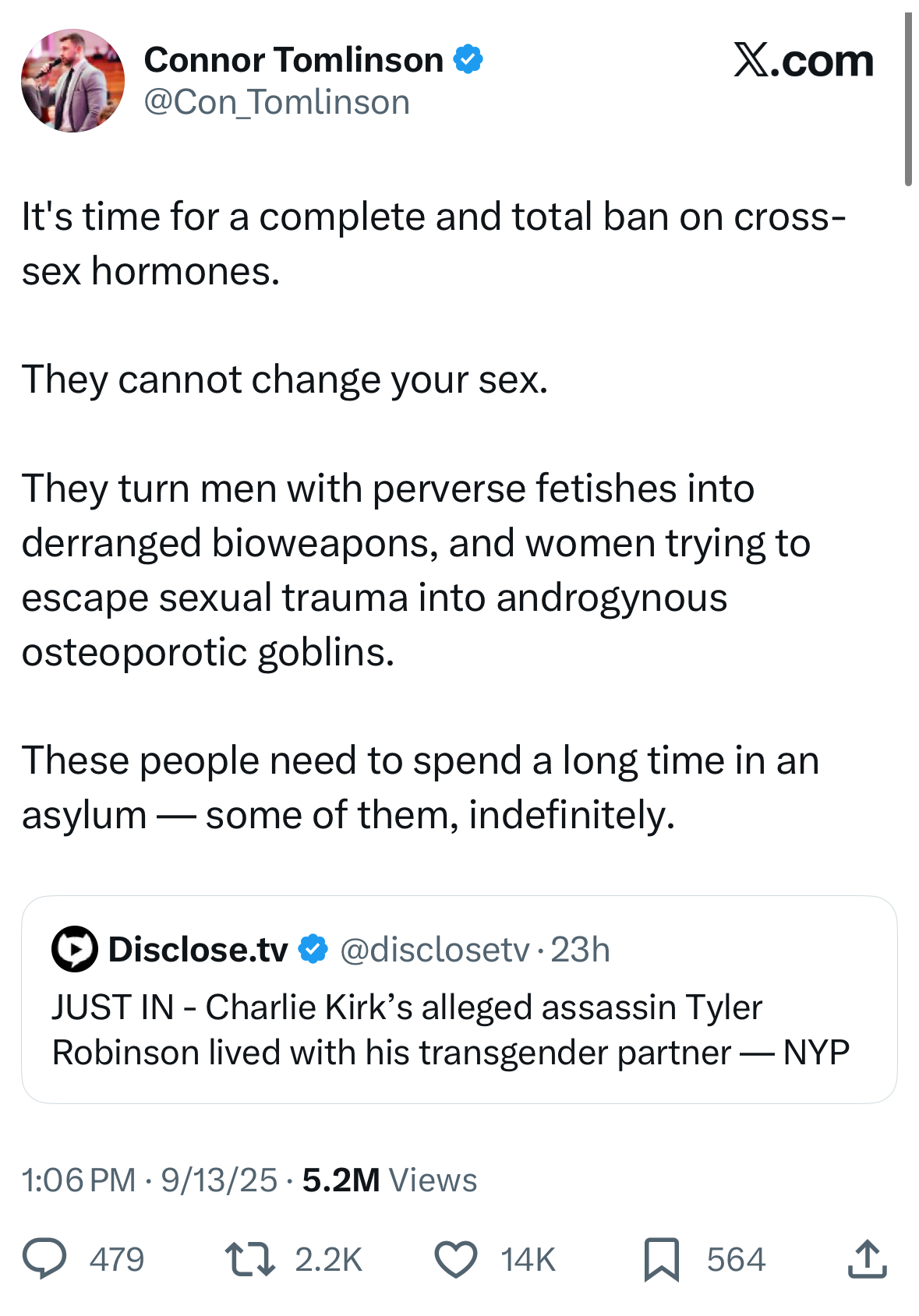
Task: Bookmark this post
Action: (661, 1260)
